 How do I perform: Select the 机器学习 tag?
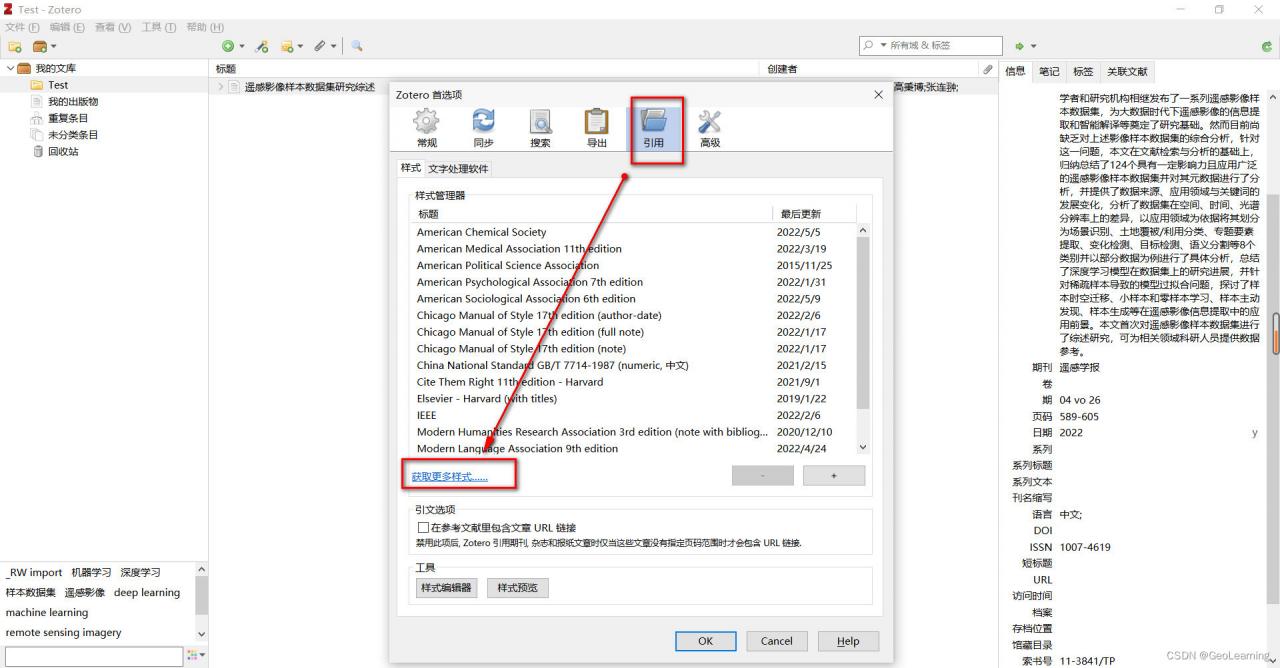point(91,572)
